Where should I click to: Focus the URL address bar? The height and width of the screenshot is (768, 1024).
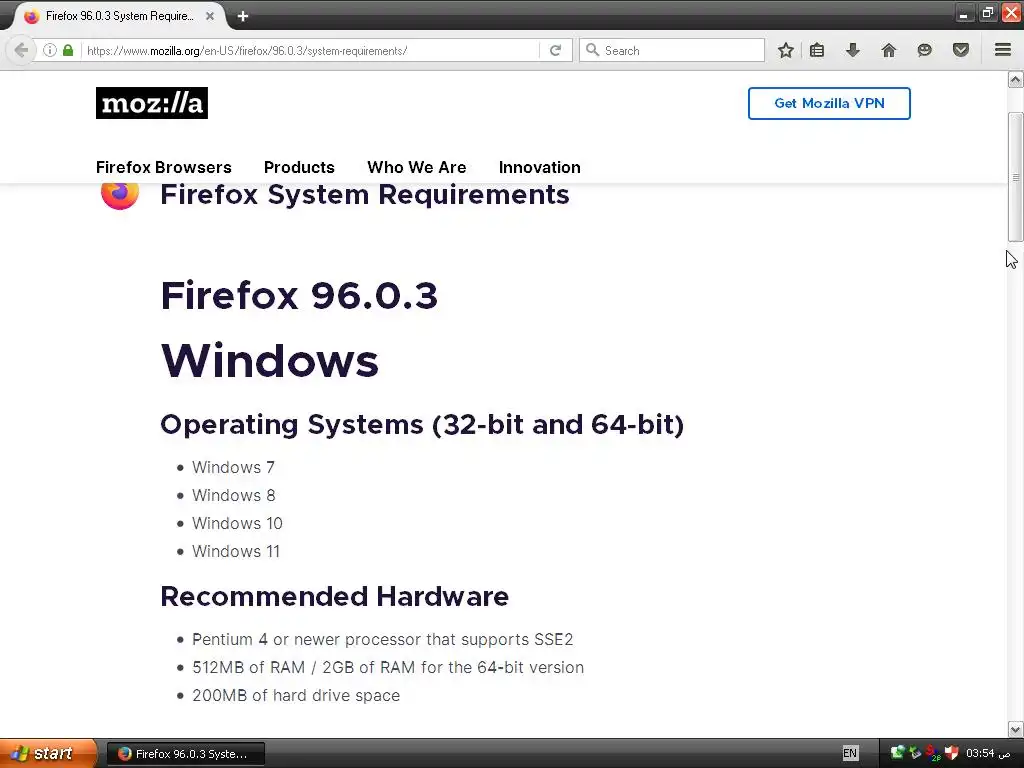[310, 50]
